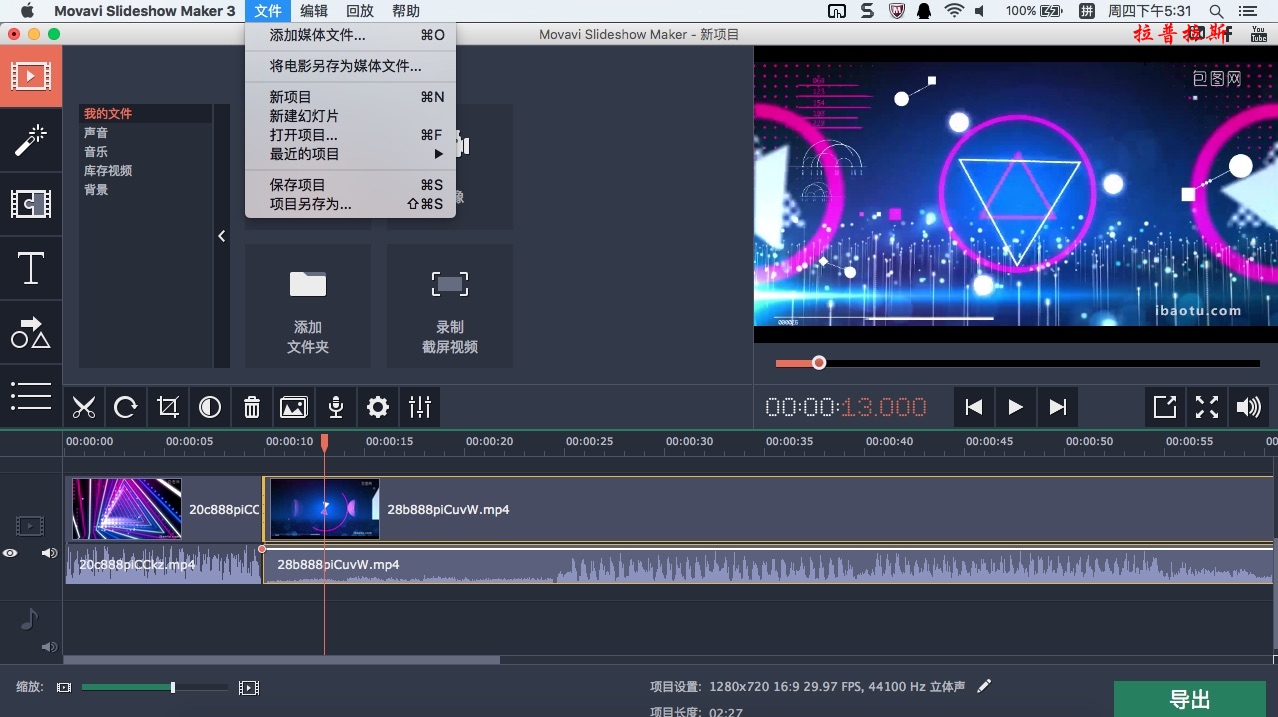
Task: Open the More tools list icon
Action: click(31, 396)
